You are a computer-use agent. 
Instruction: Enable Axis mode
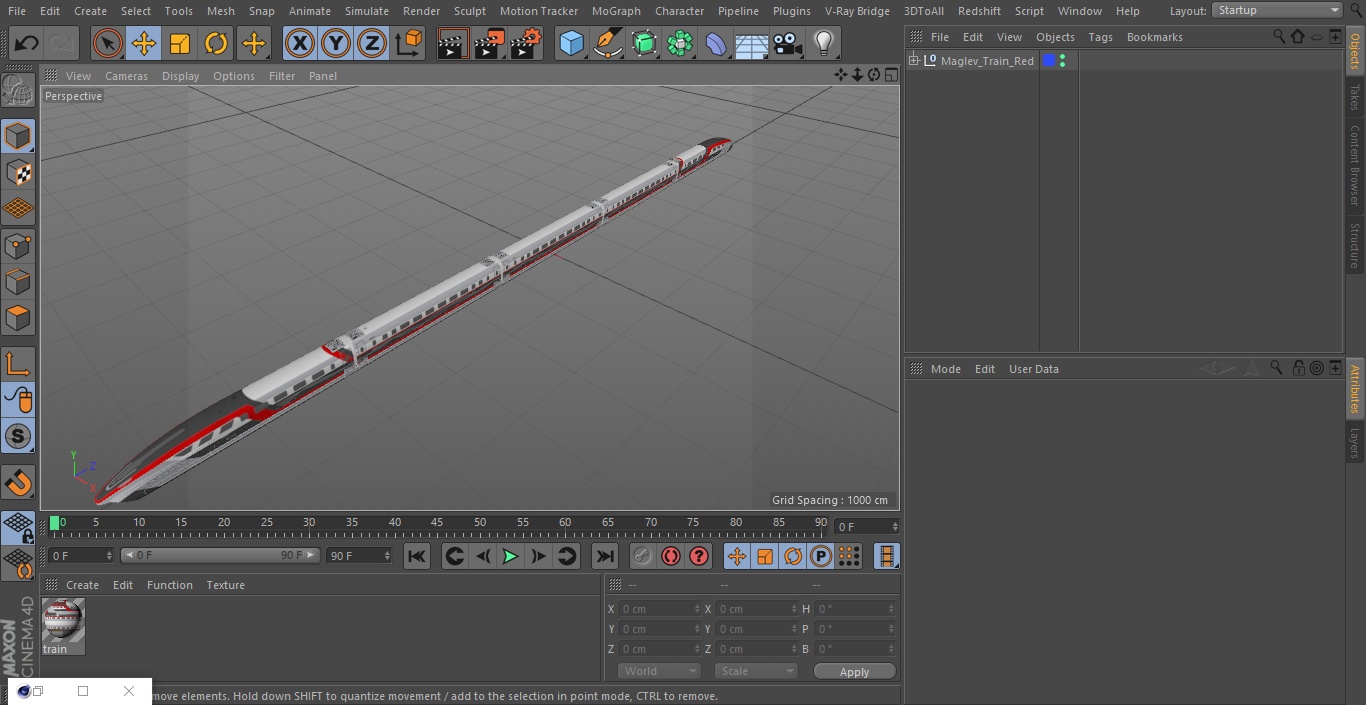tap(18, 364)
